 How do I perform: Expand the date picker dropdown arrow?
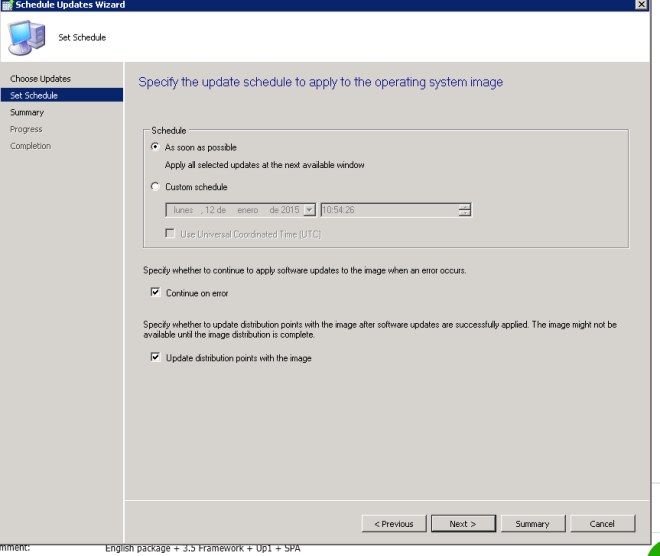[x=309, y=210]
